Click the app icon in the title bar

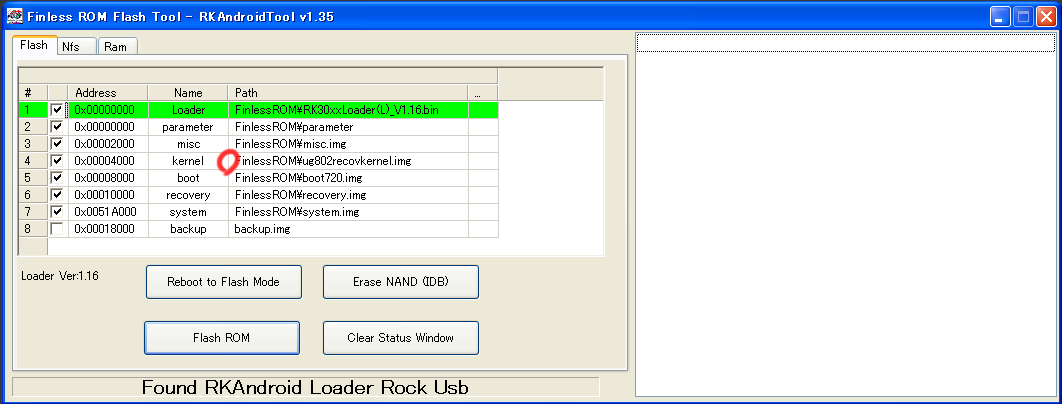(14, 16)
